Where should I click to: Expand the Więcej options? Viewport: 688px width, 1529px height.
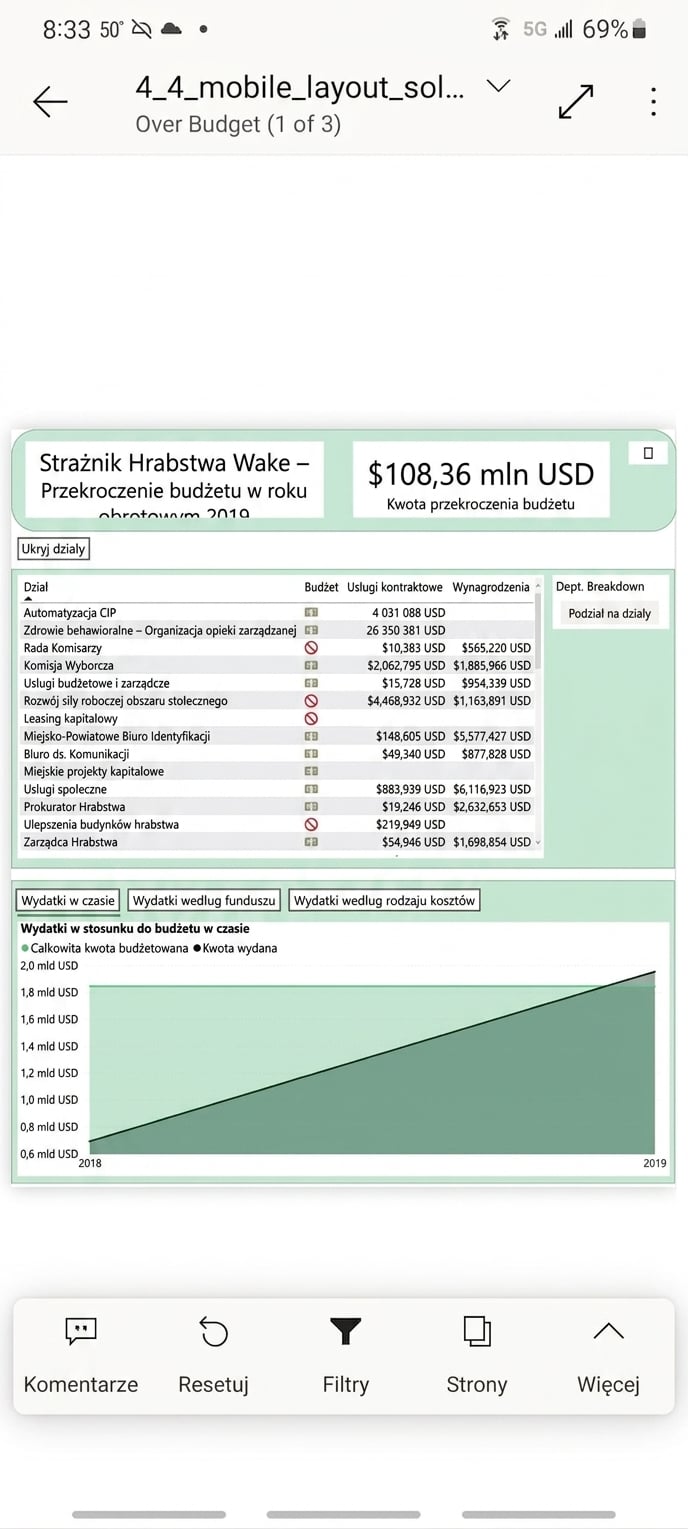pos(608,1357)
